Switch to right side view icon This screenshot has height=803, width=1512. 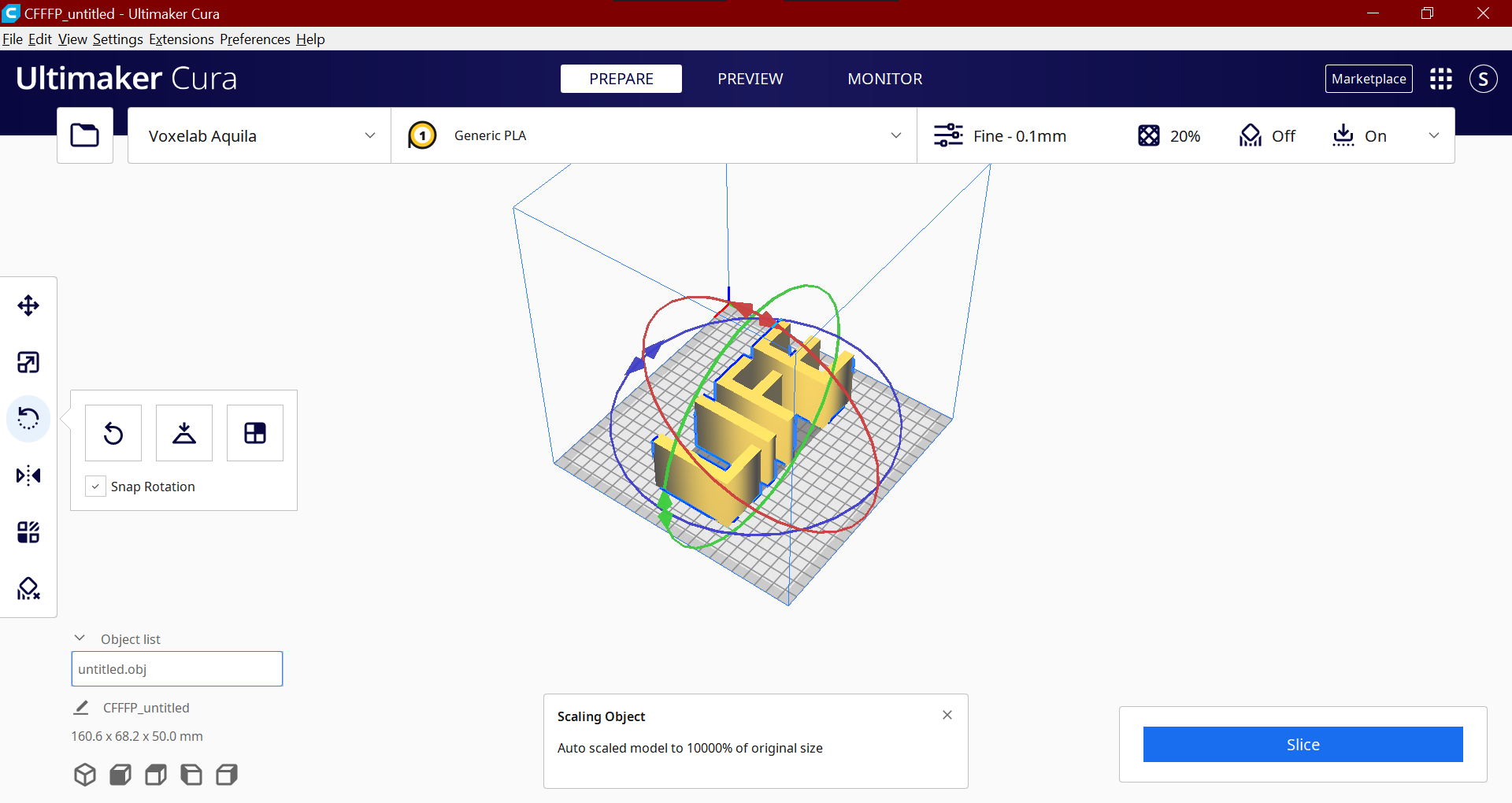pos(227,775)
